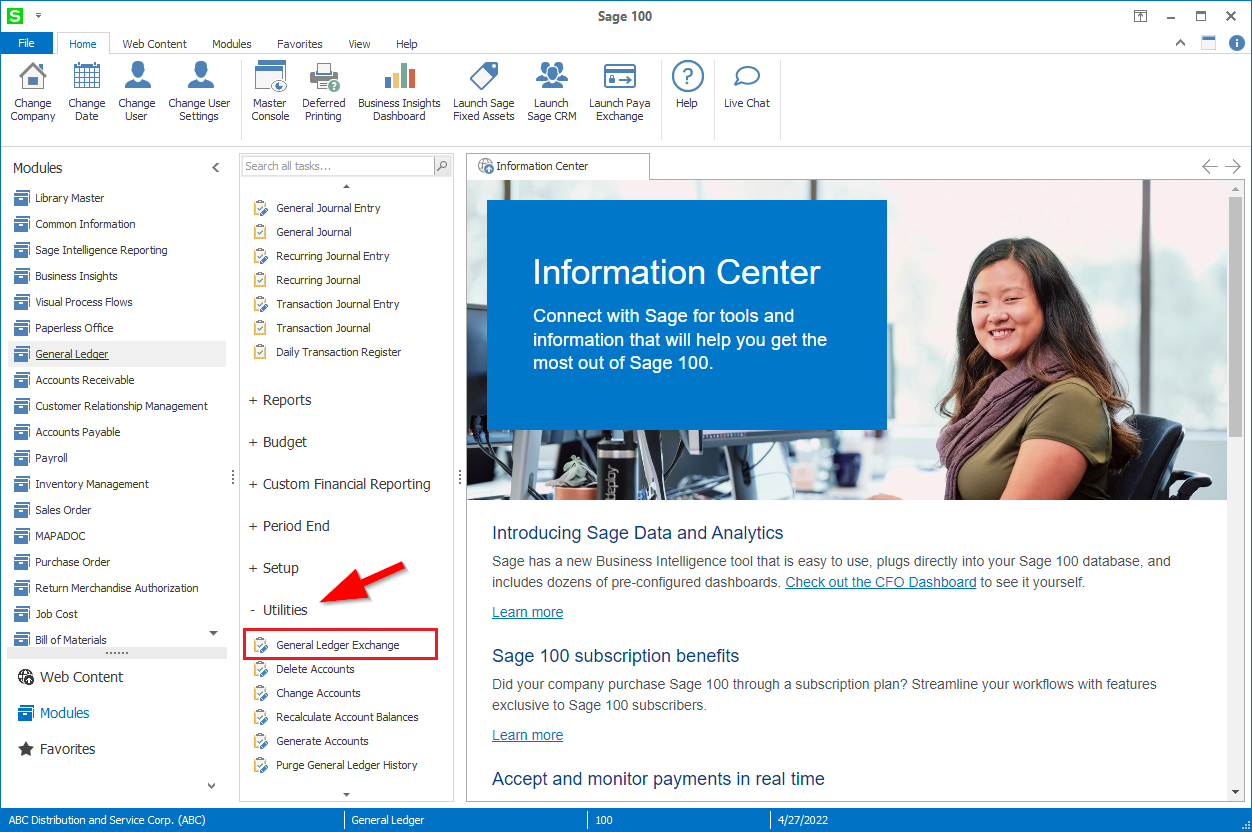1252x832 pixels.
Task: Click Learn more under subscription benefits
Action: [x=527, y=735]
